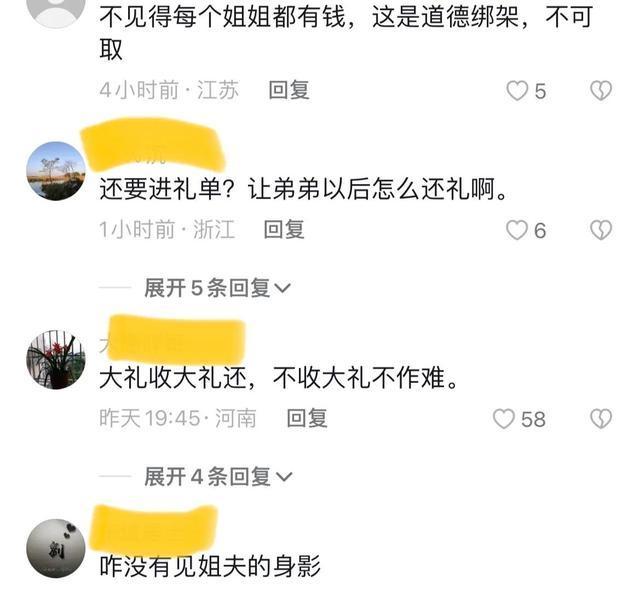The height and width of the screenshot is (593, 640).
Task: Reply to the 1小时前 Zhejiang comment
Action: click(284, 229)
